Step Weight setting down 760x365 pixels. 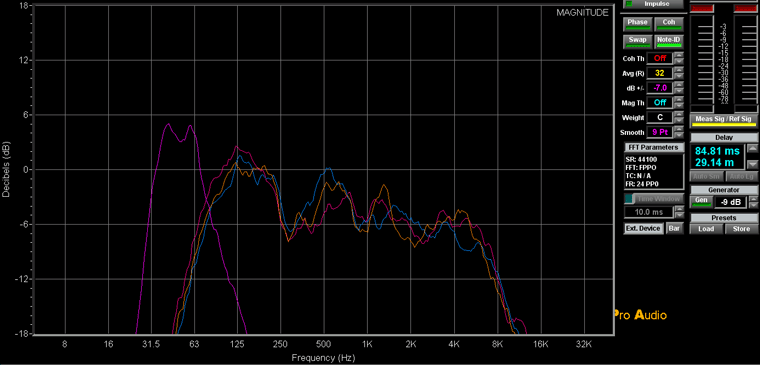click(x=679, y=121)
